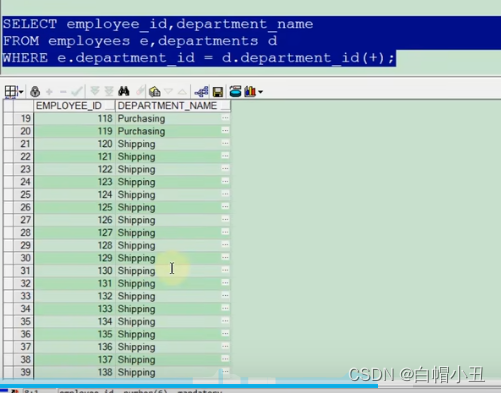Click employee ID cell 123
Screen dimensions: 501x393
tap(74, 182)
